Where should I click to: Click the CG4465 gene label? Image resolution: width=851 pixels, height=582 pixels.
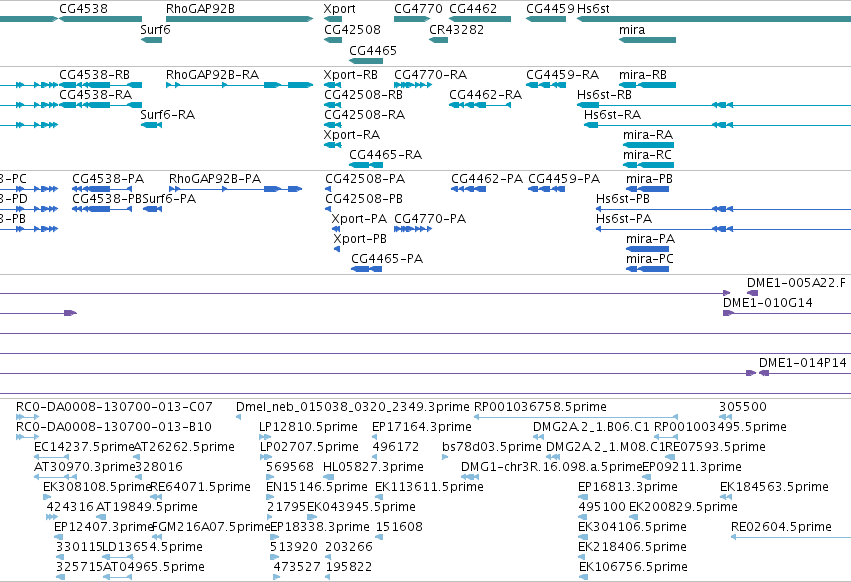pyautogui.click(x=373, y=50)
